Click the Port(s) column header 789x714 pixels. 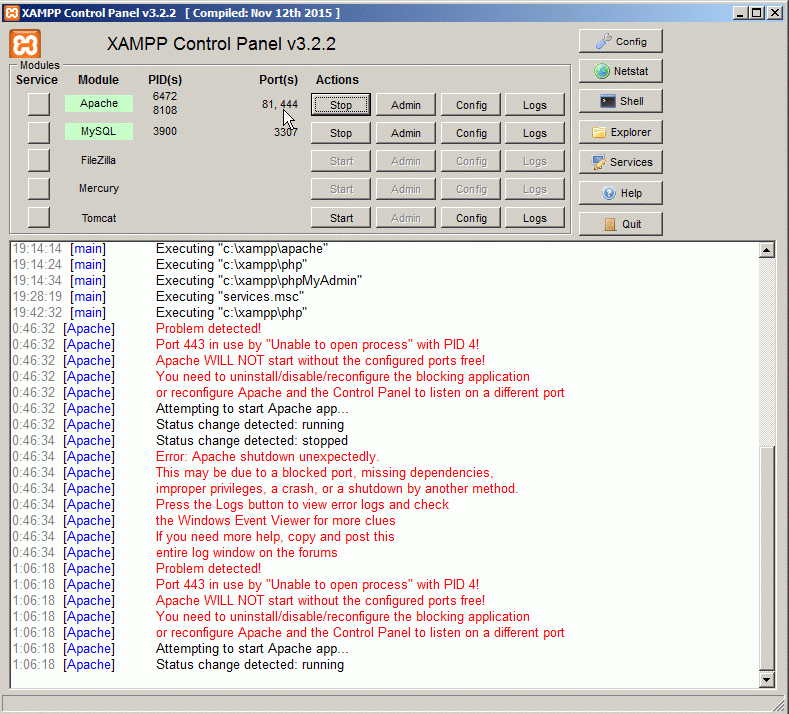(278, 80)
